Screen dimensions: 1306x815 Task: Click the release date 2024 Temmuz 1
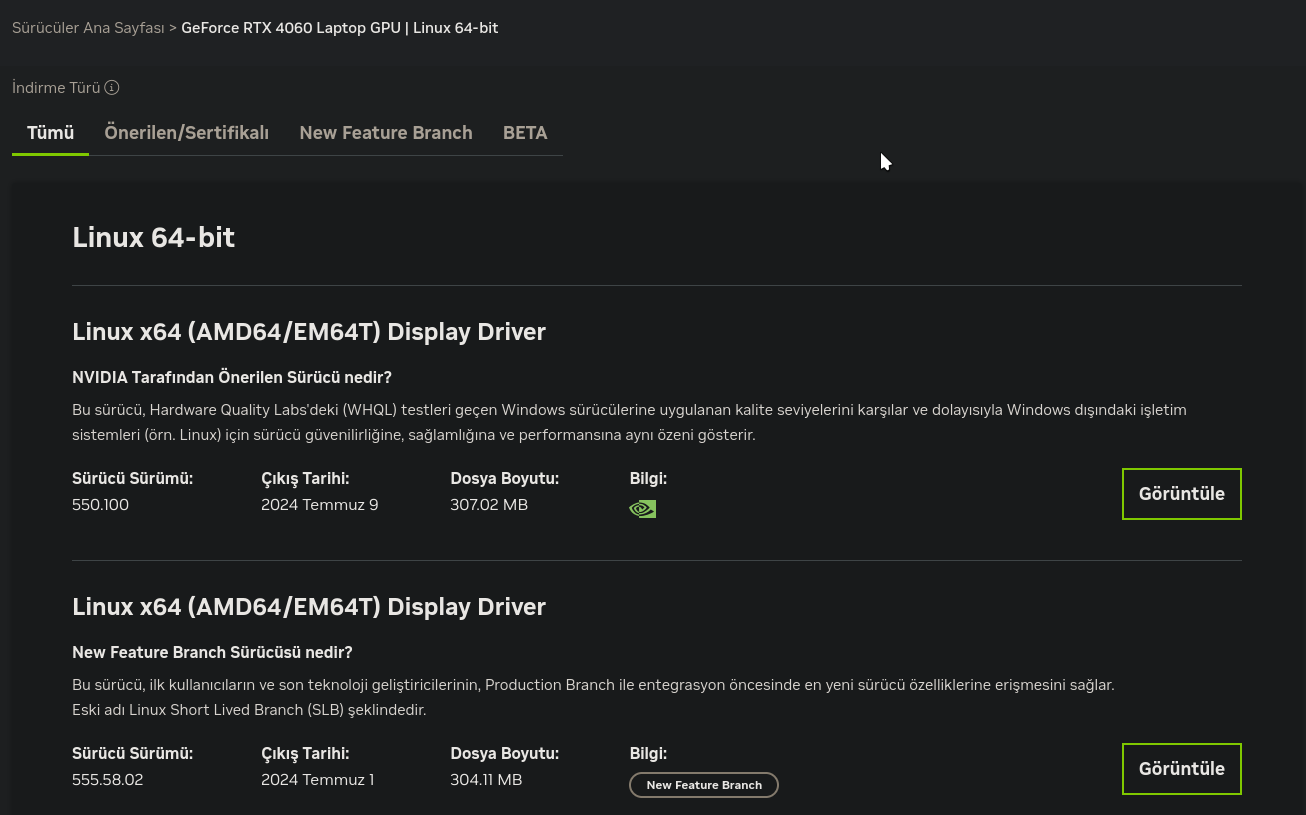pos(318,780)
